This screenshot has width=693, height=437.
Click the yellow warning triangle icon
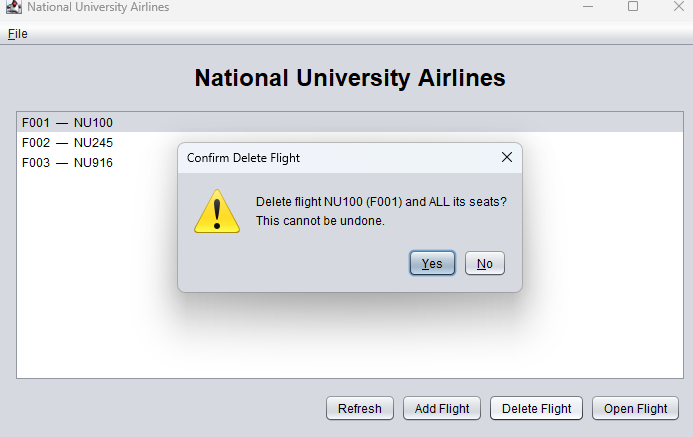tap(216, 211)
